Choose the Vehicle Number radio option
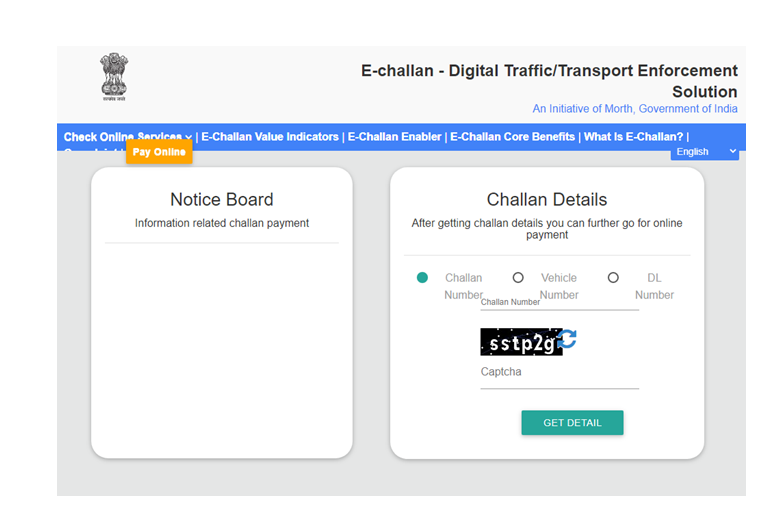The image size is (782, 527). point(518,278)
